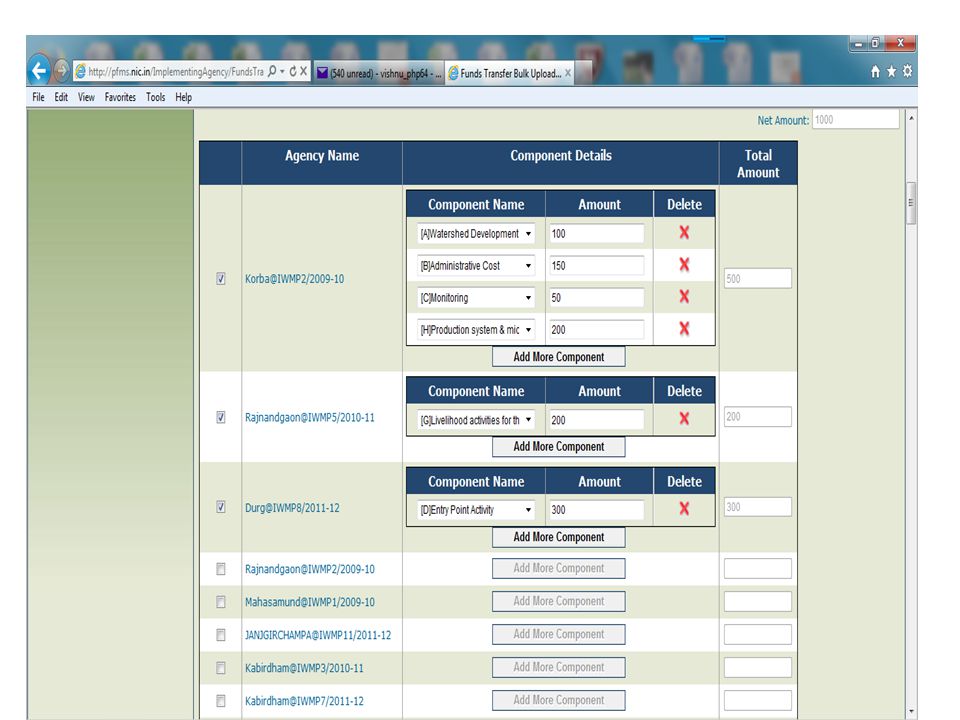Click the Livelihood activities amount field 200
The width and height of the screenshot is (960, 720).
[596, 420]
